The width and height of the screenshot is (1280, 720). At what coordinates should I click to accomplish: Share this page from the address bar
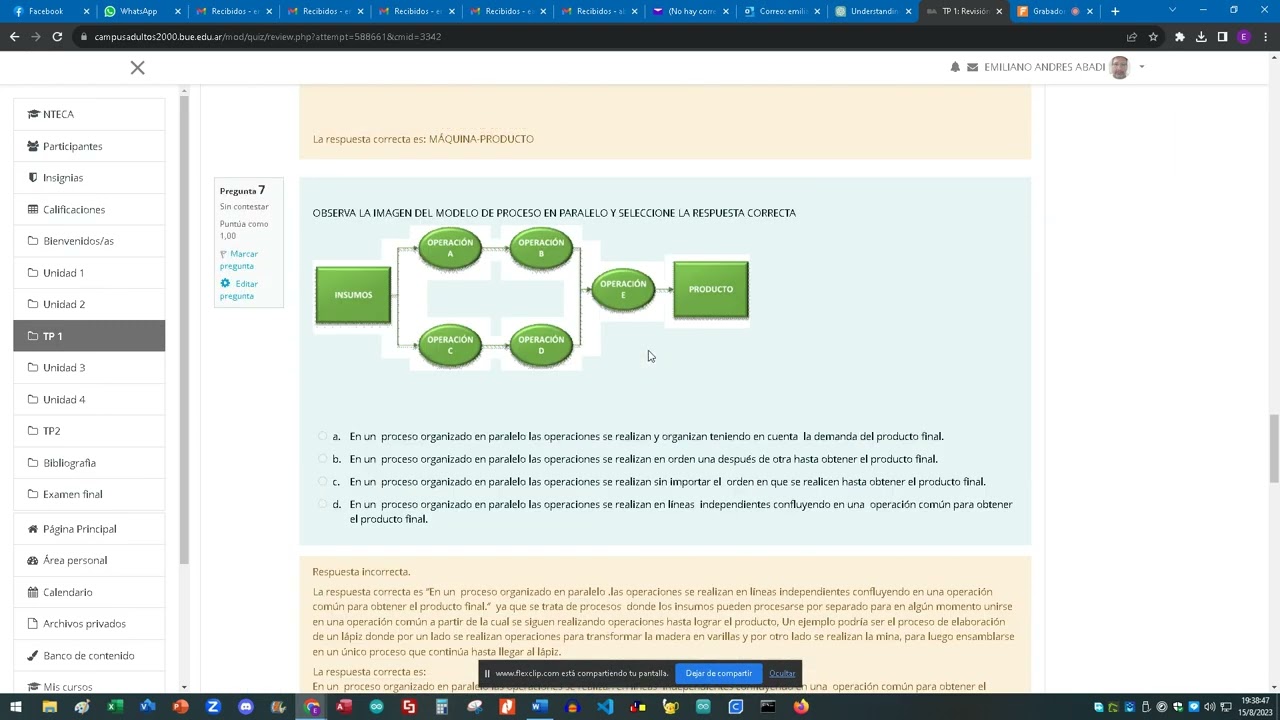pyautogui.click(x=1131, y=37)
